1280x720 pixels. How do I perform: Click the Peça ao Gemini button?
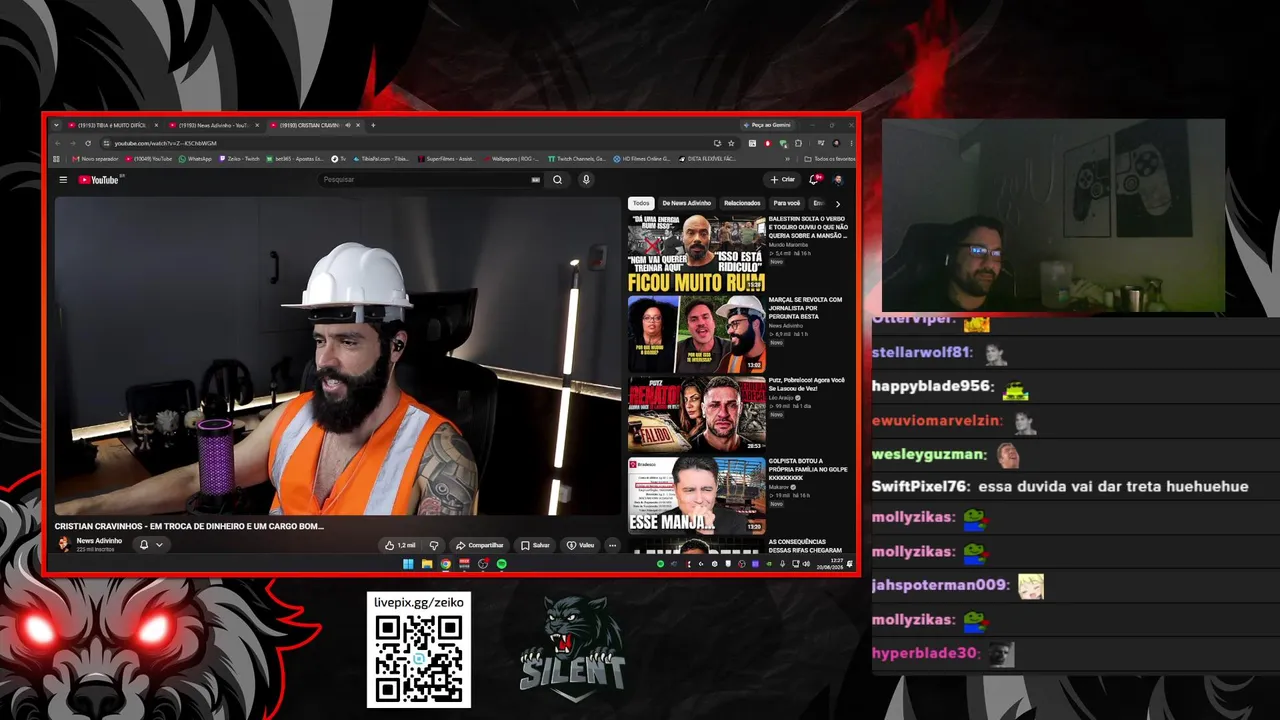[767, 125]
